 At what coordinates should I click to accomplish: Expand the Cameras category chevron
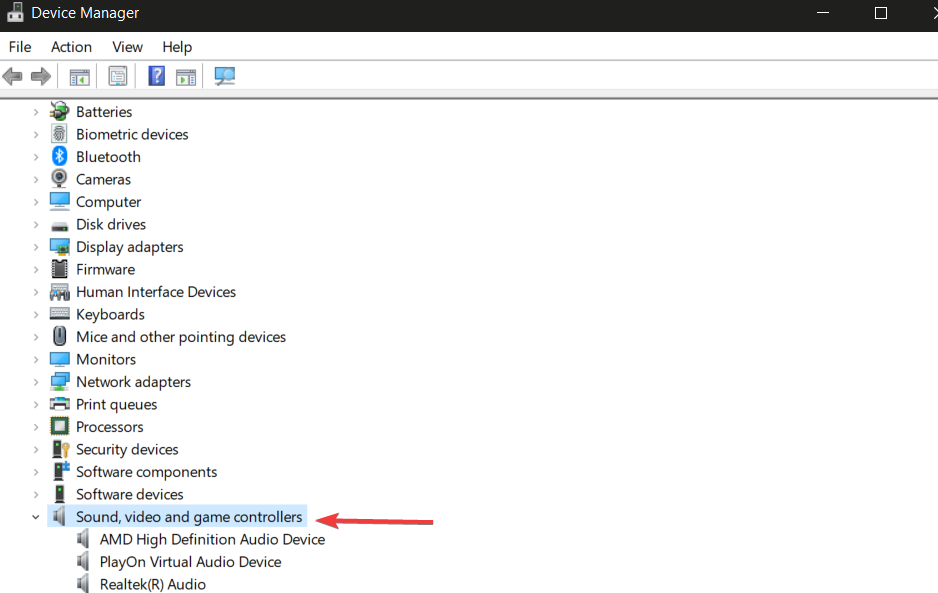click(x=36, y=180)
